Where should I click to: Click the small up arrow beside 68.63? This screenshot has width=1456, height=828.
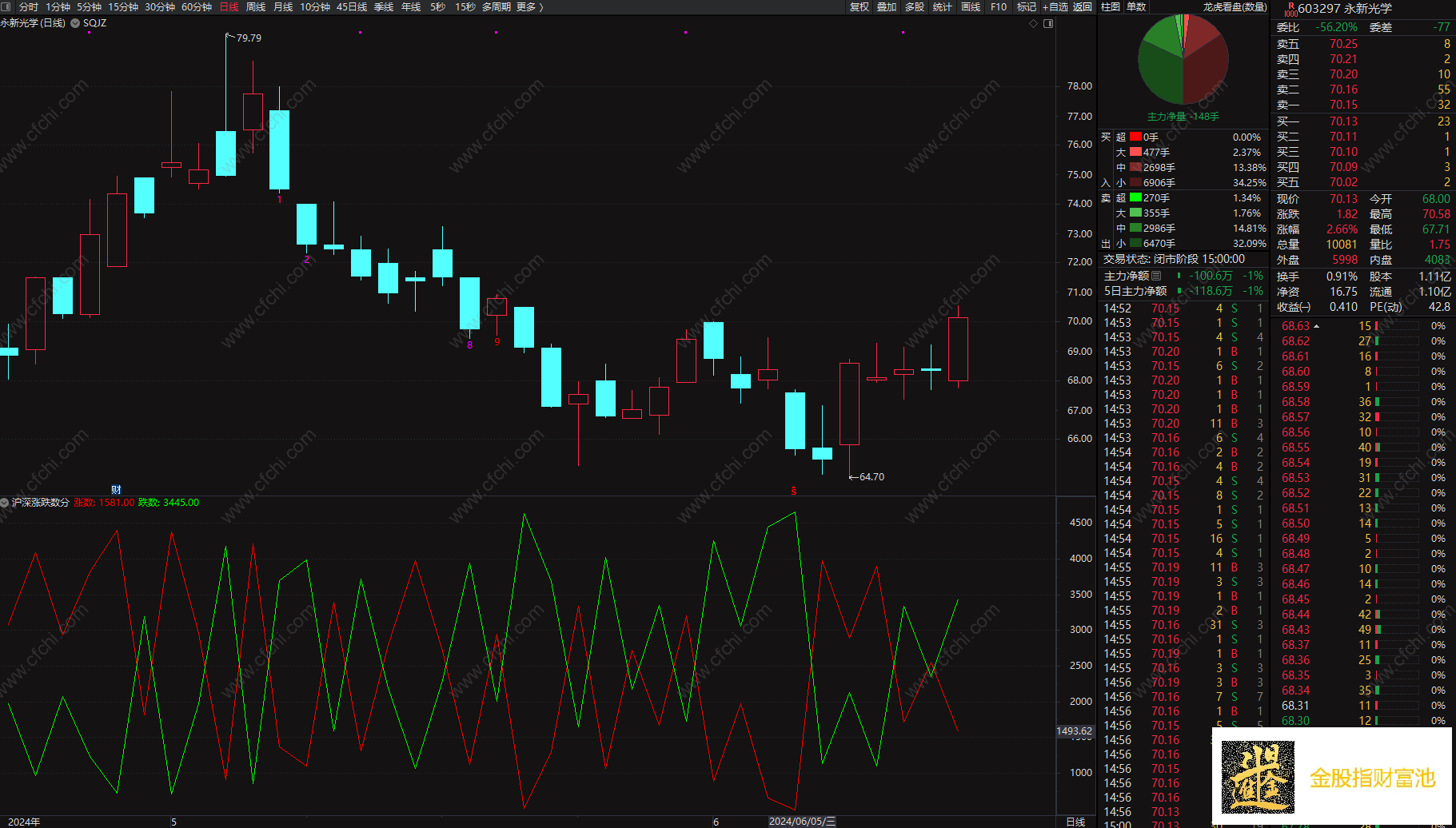(x=1316, y=326)
